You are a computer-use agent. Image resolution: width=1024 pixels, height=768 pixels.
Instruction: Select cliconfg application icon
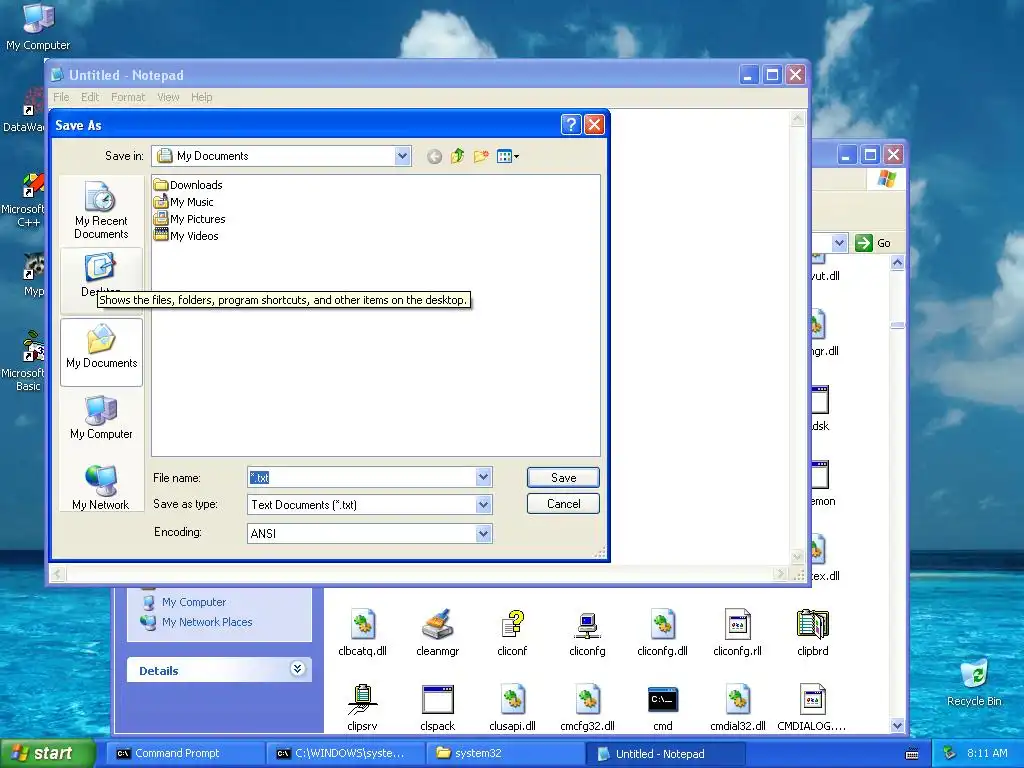click(587, 633)
